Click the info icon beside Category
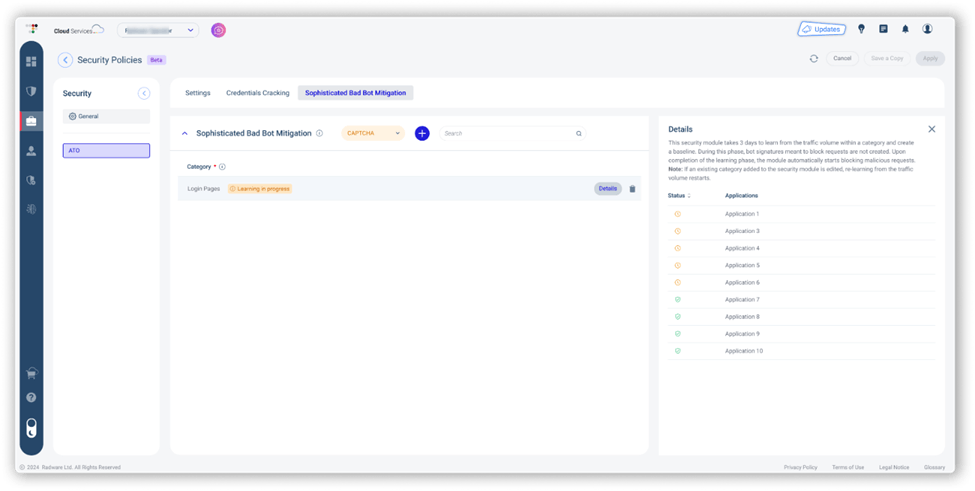Viewport: 975px width, 491px height. pyautogui.click(x=222, y=167)
